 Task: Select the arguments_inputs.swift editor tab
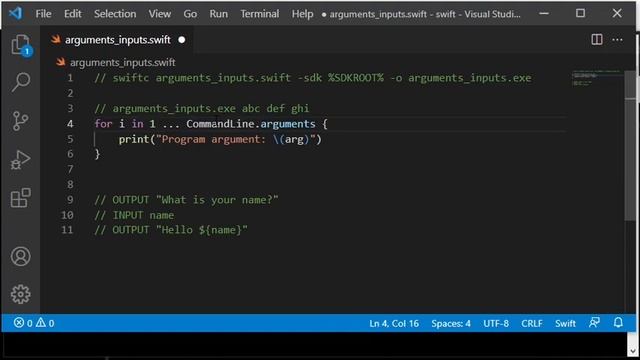click(x=118, y=40)
